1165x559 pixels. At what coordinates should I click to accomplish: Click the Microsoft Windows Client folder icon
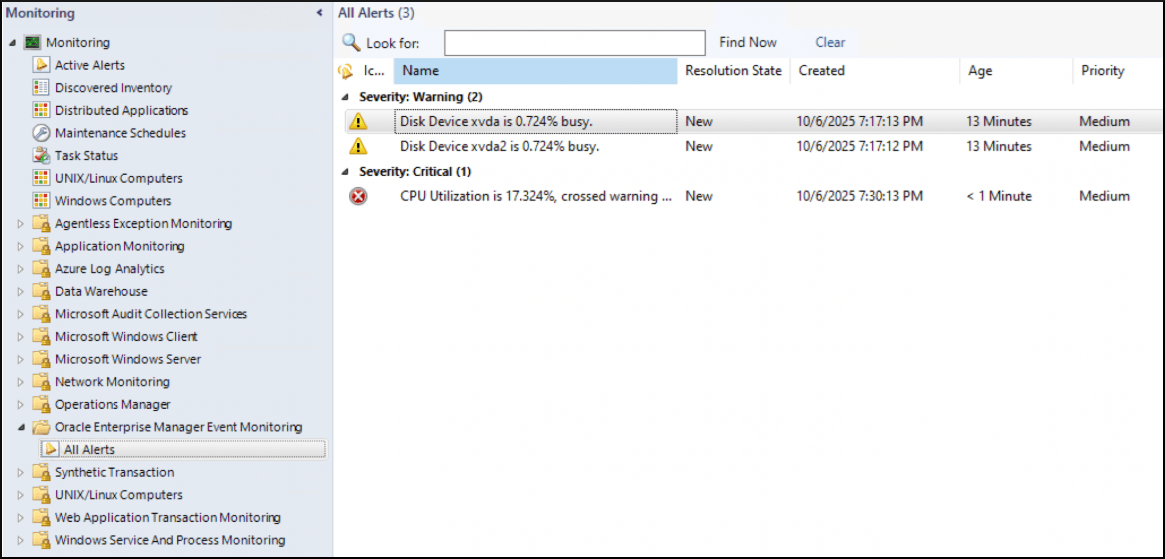pos(42,337)
